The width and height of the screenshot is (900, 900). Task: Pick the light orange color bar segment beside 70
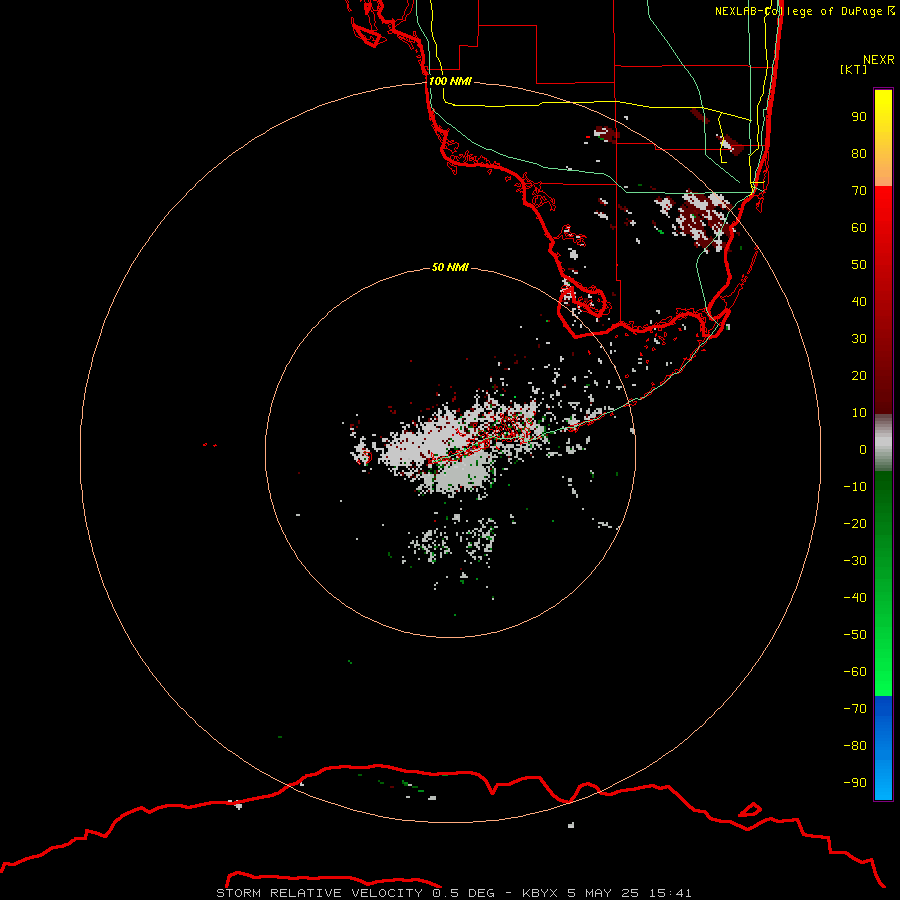(x=883, y=178)
